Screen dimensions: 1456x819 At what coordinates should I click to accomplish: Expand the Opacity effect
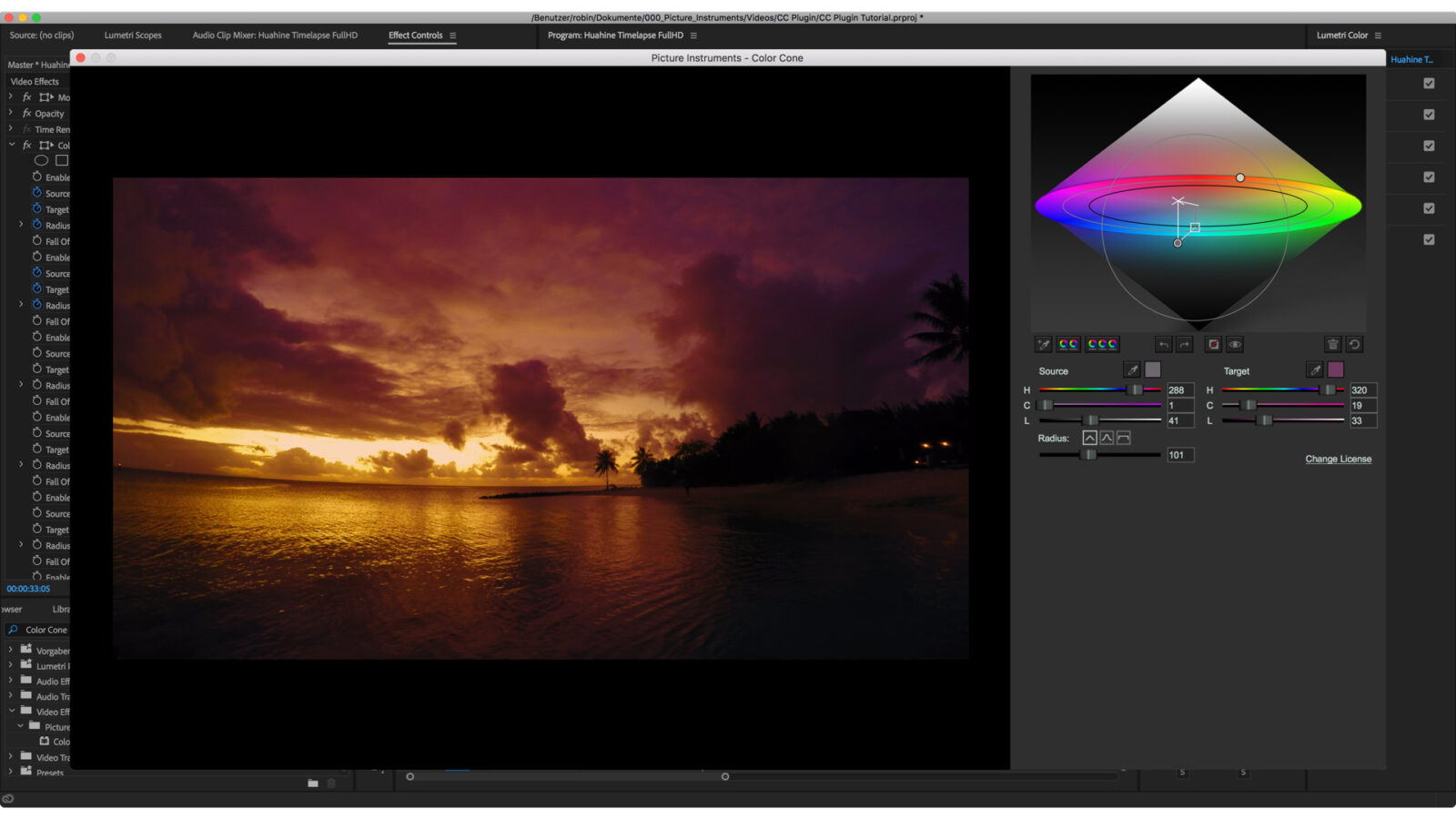(11, 113)
